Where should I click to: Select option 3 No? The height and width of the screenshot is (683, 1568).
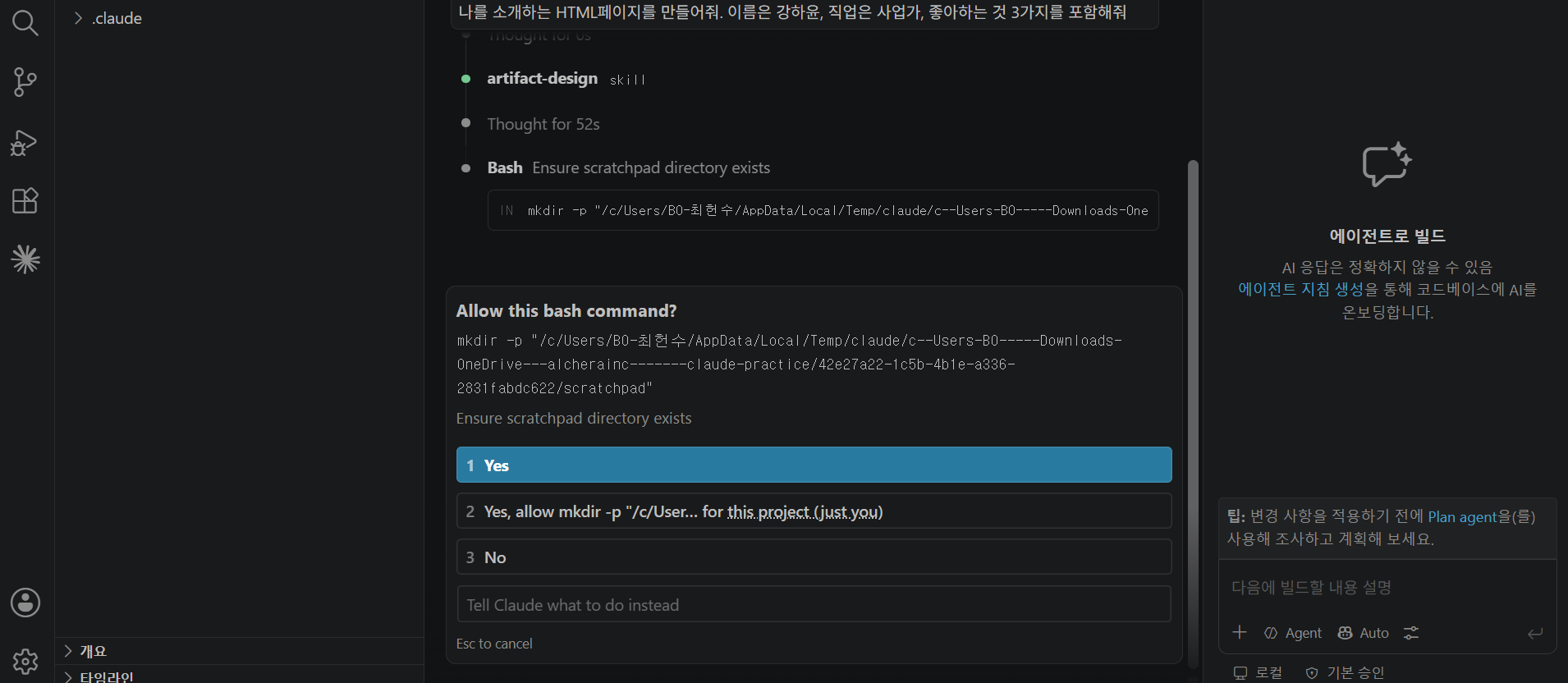point(814,557)
